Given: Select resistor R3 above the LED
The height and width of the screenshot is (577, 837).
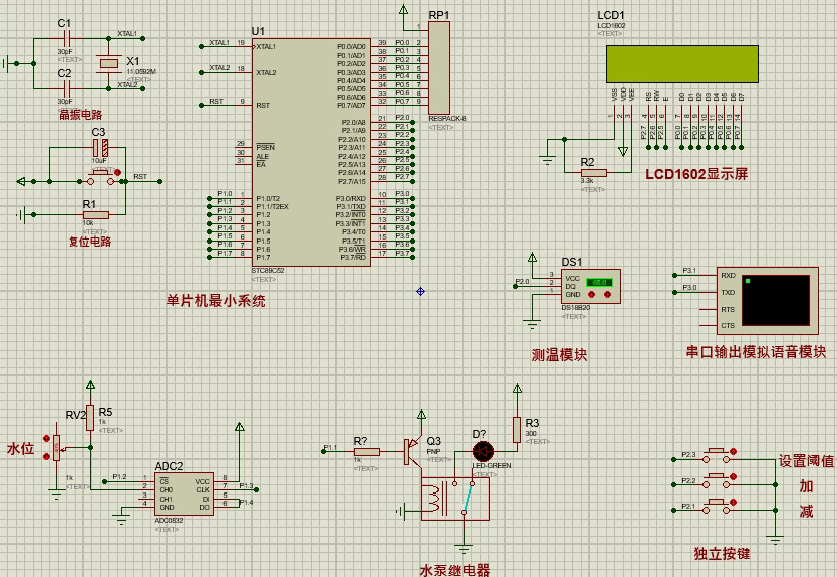Looking at the screenshot, I should click(x=517, y=430).
